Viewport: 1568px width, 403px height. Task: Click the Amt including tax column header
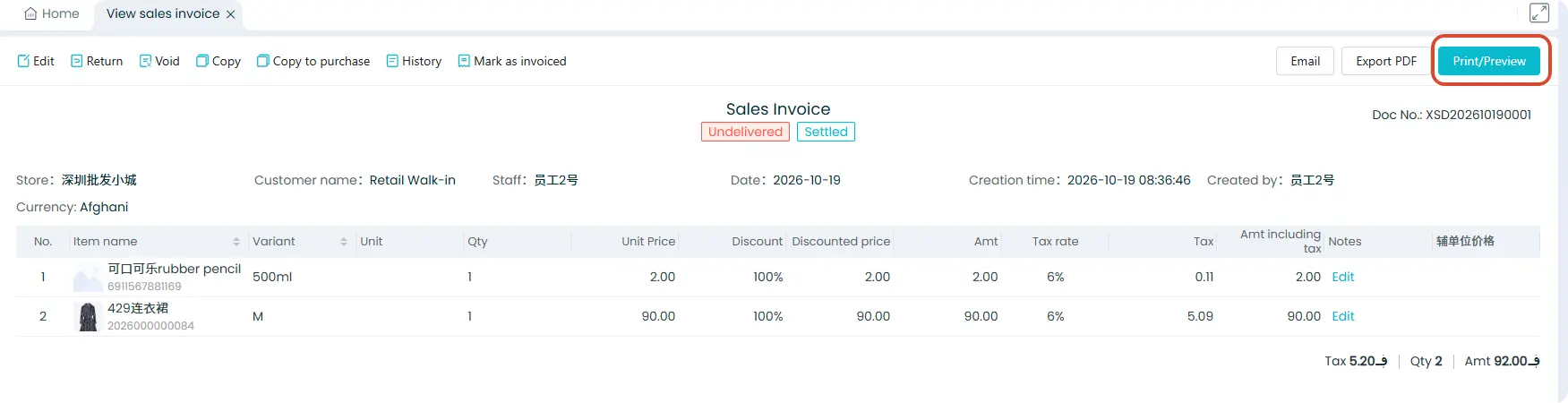[x=1281, y=241]
